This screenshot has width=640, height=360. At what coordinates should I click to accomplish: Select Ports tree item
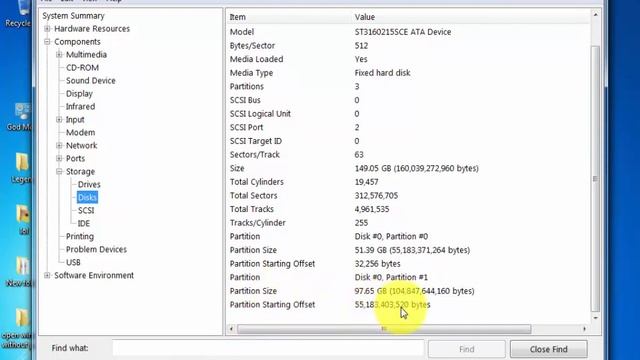[x=76, y=158]
